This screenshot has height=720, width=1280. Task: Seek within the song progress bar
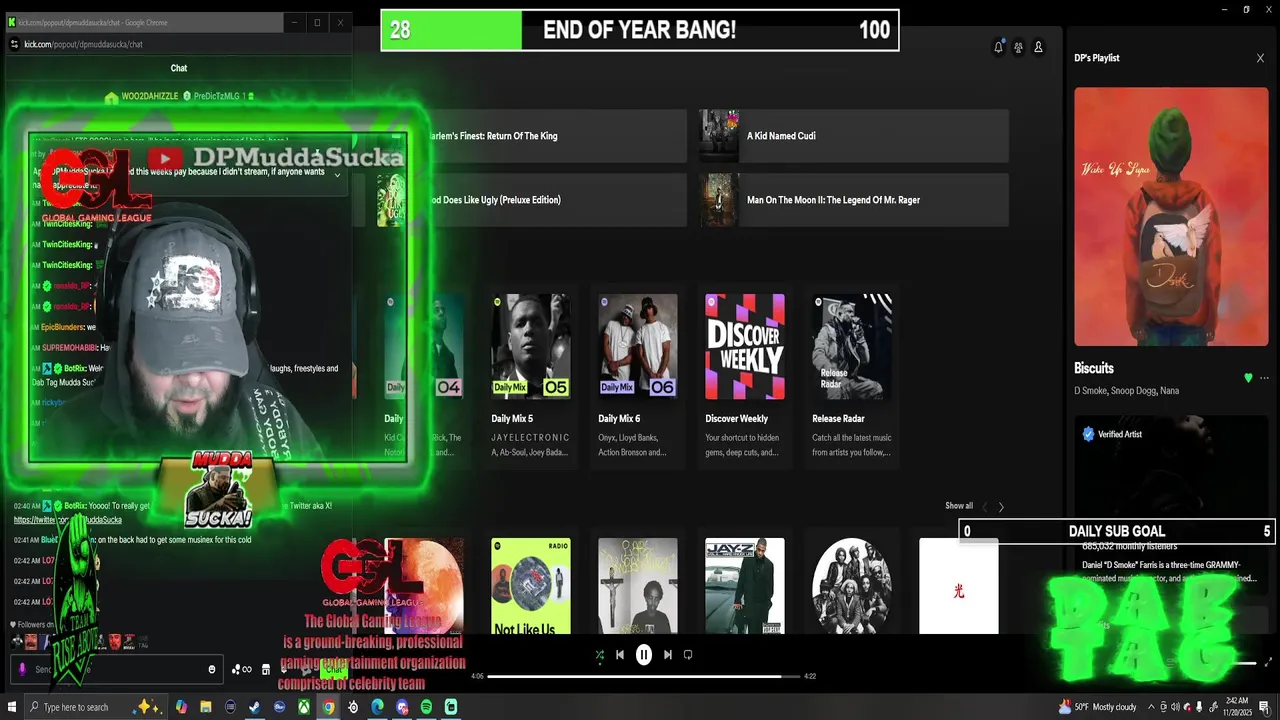tap(644, 676)
